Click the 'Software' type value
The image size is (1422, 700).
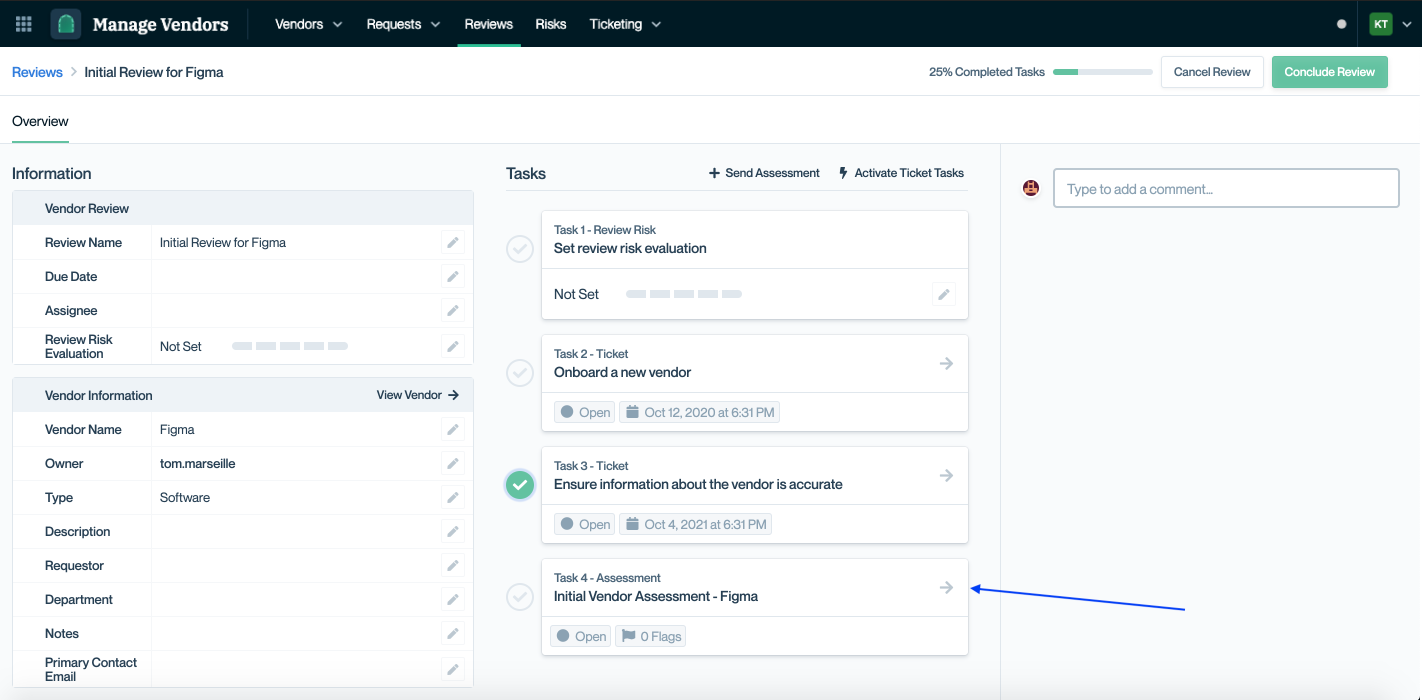[185, 498]
